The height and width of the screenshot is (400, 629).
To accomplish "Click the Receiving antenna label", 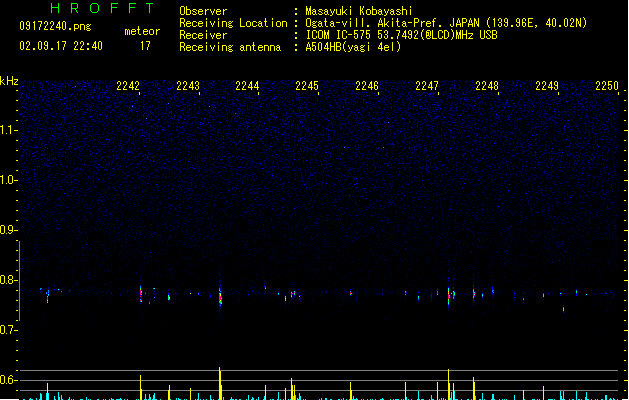I will coord(230,47).
